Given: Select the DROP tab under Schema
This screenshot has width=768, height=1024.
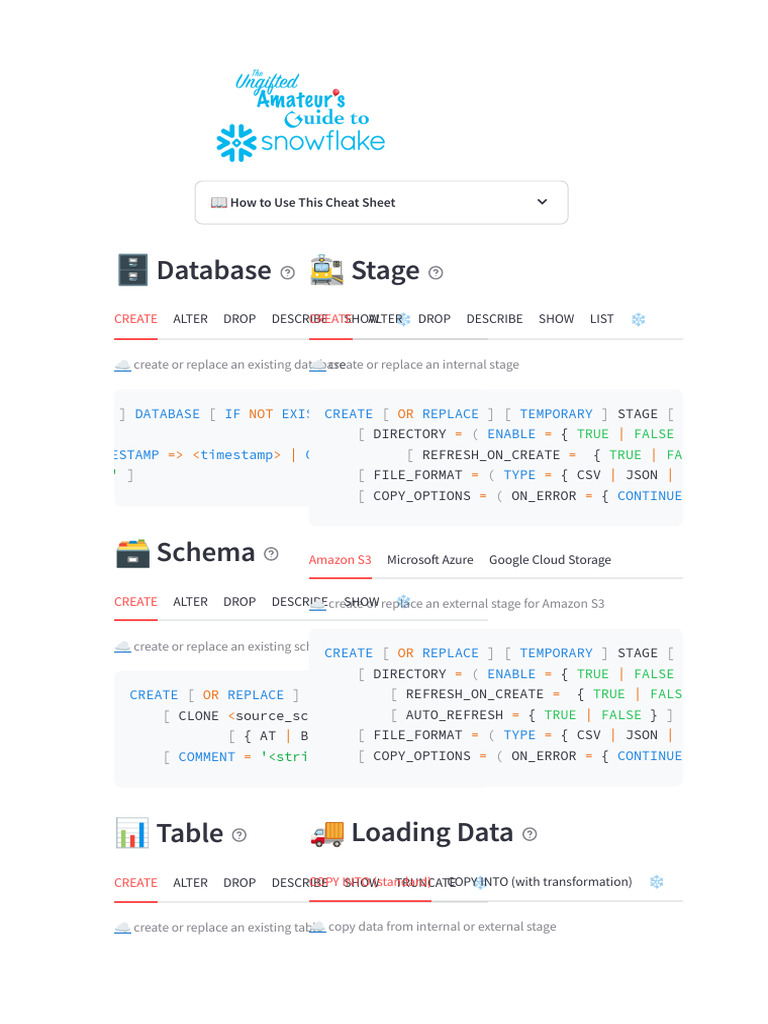Looking at the screenshot, I should coord(239,602).
